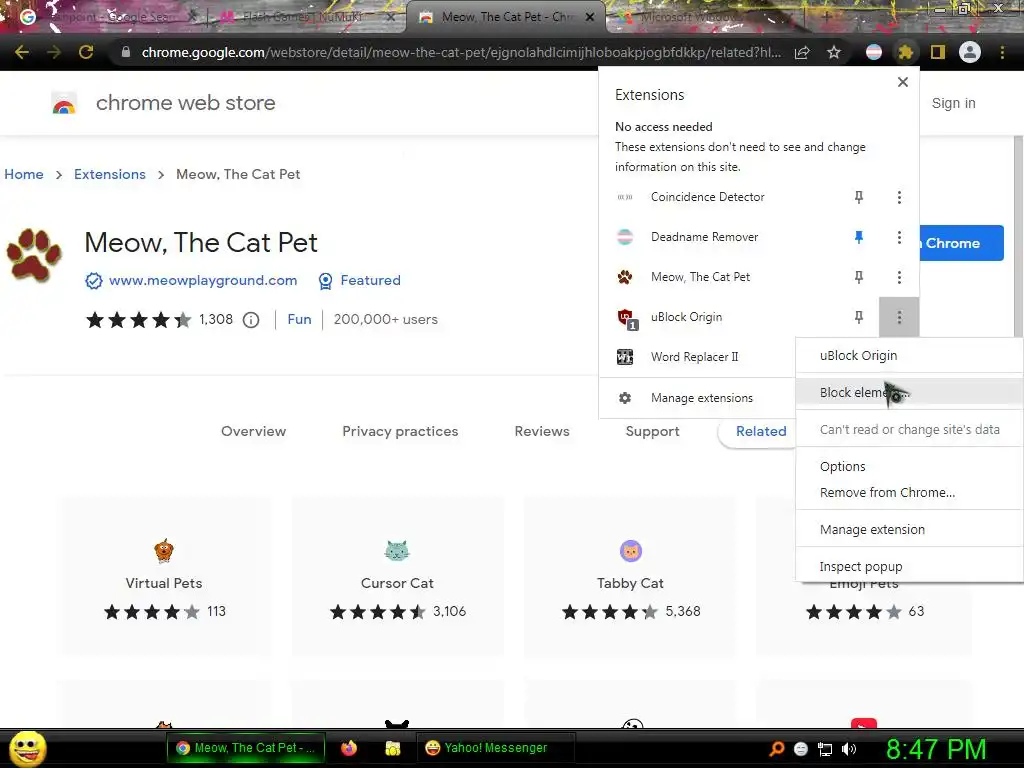Click the paw icon for Meow, The Cat Pet in the list

click(625, 277)
